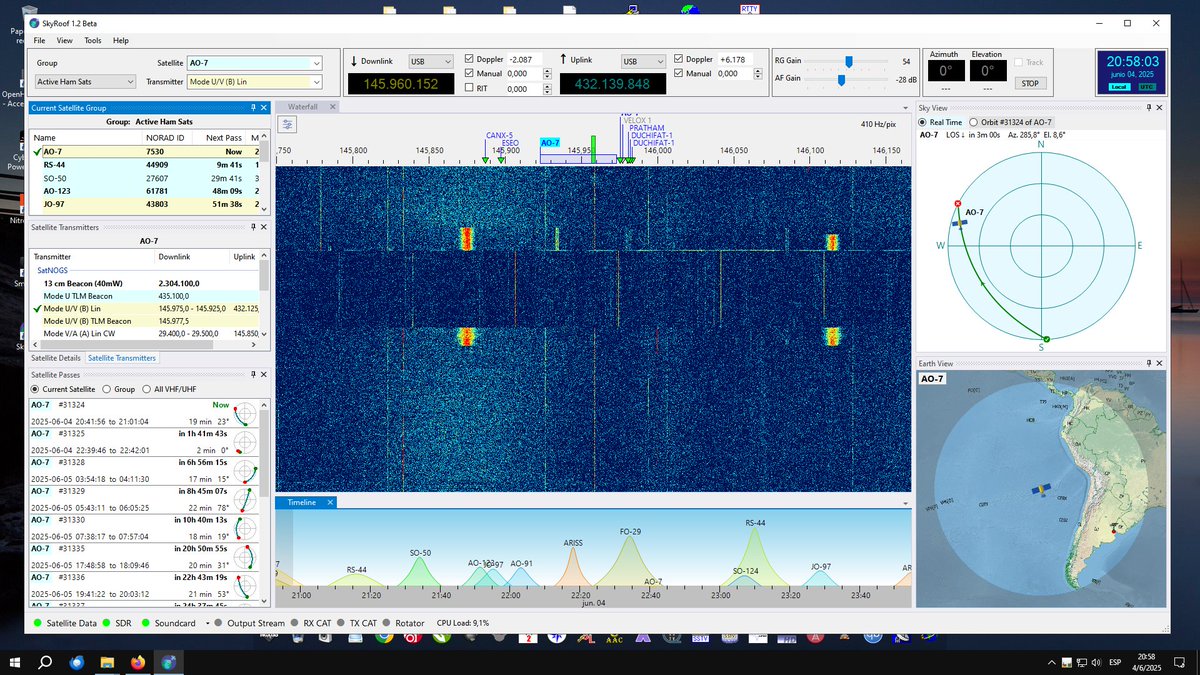
Task: Switch to Satellite Transmitters tab
Action: pyautogui.click(x=122, y=357)
